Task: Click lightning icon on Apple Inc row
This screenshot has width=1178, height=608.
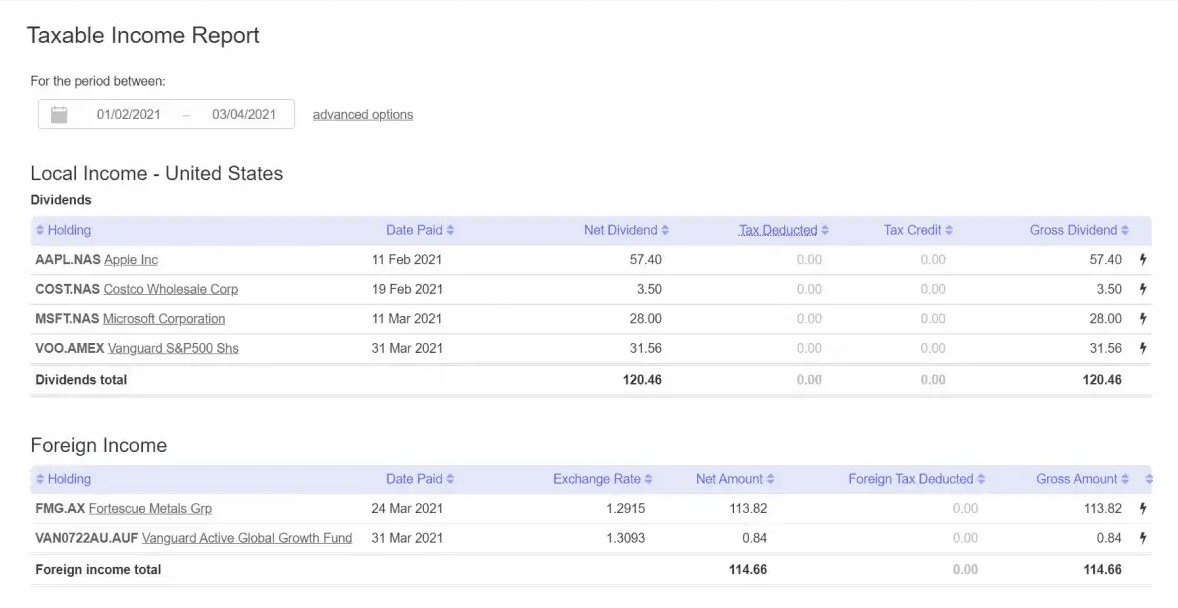Action: (x=1143, y=259)
